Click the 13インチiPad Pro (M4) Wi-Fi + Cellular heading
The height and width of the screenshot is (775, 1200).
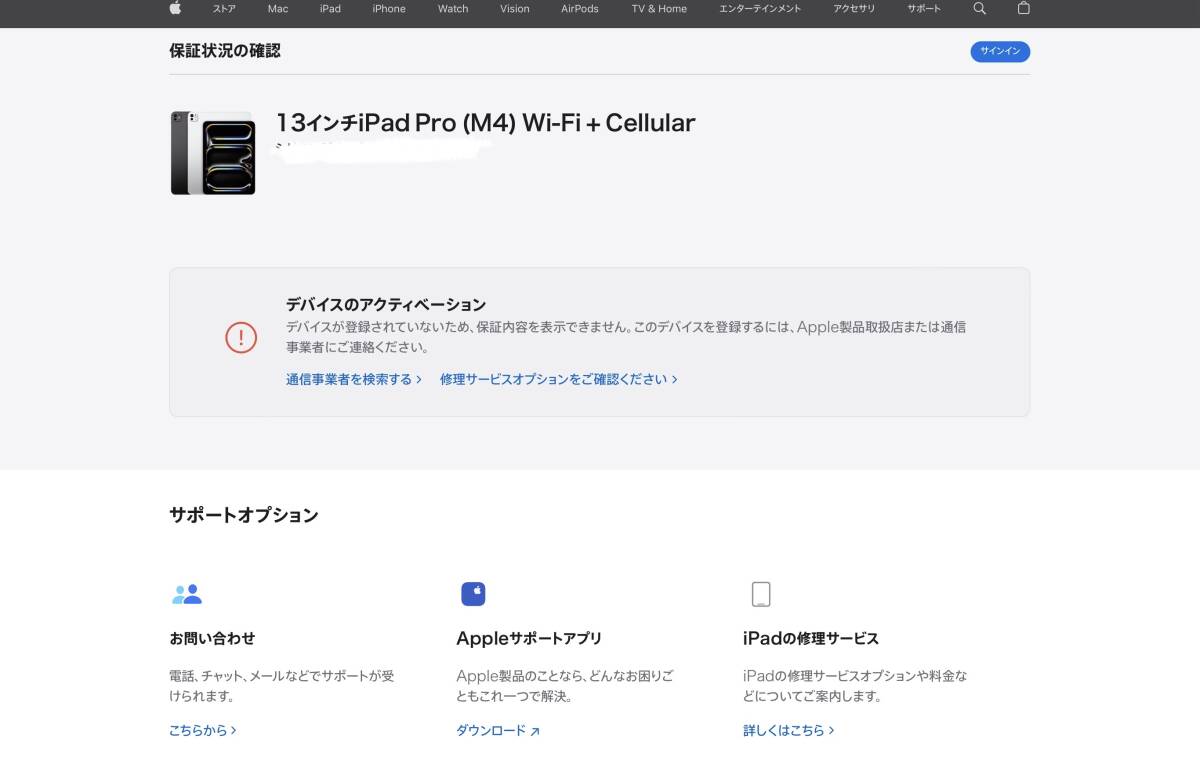pos(485,123)
